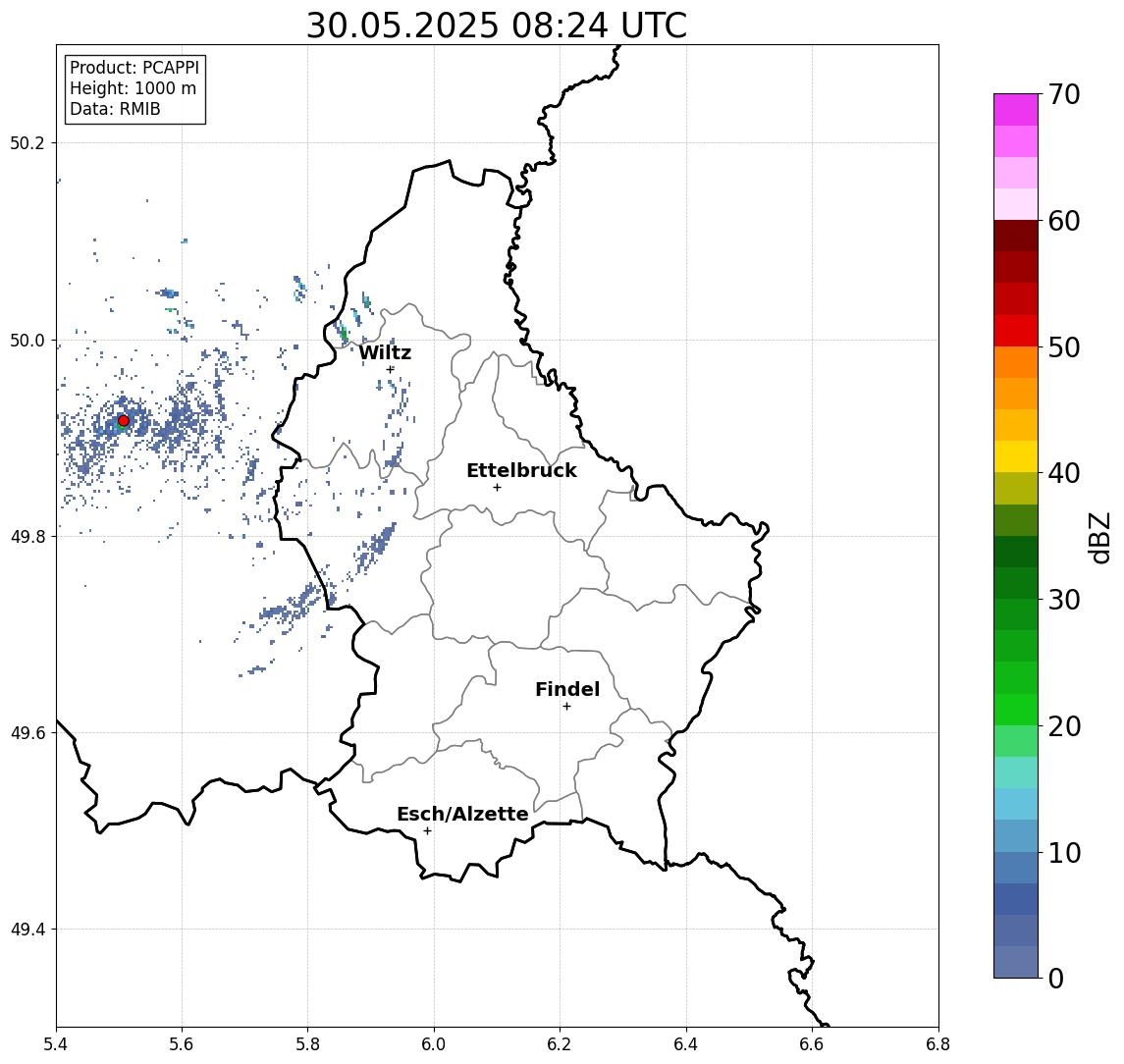
Task: Click the red radar location marker
Action: click(124, 421)
